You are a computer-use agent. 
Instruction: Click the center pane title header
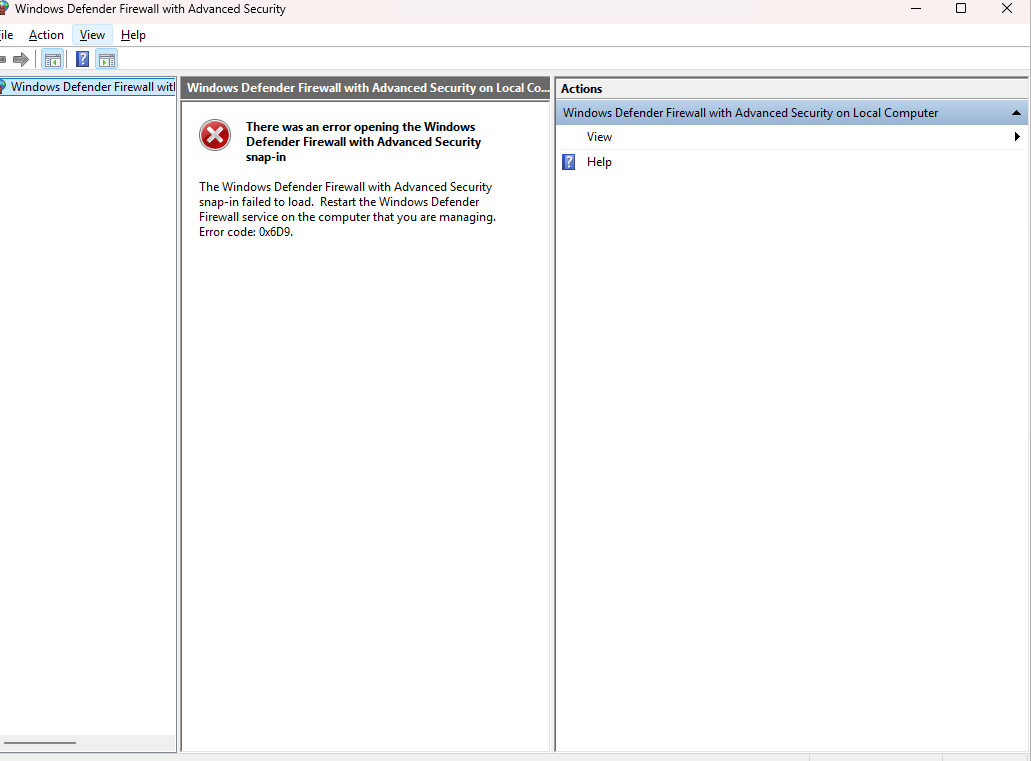(x=366, y=88)
